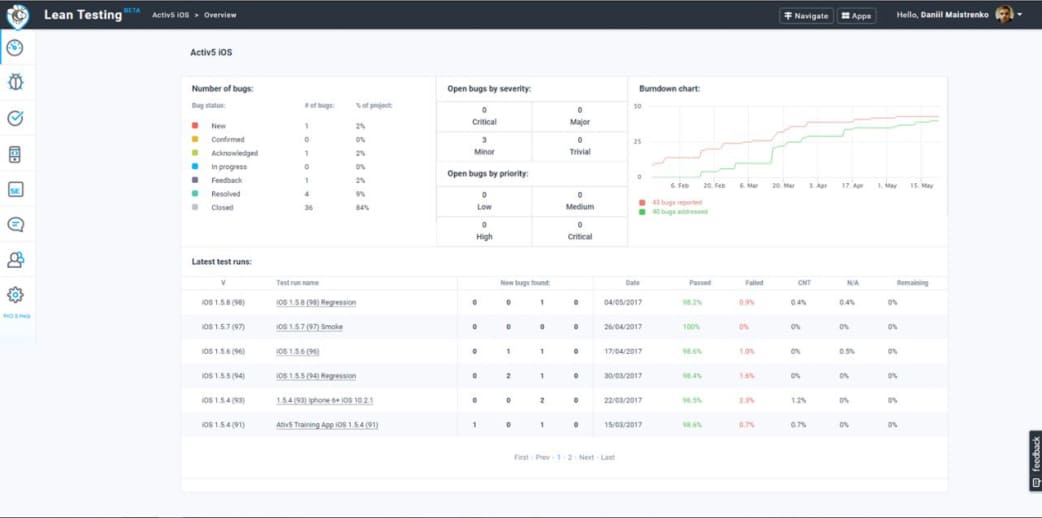
Task: Open the Bugs section beetle icon
Action: [x=15, y=82]
